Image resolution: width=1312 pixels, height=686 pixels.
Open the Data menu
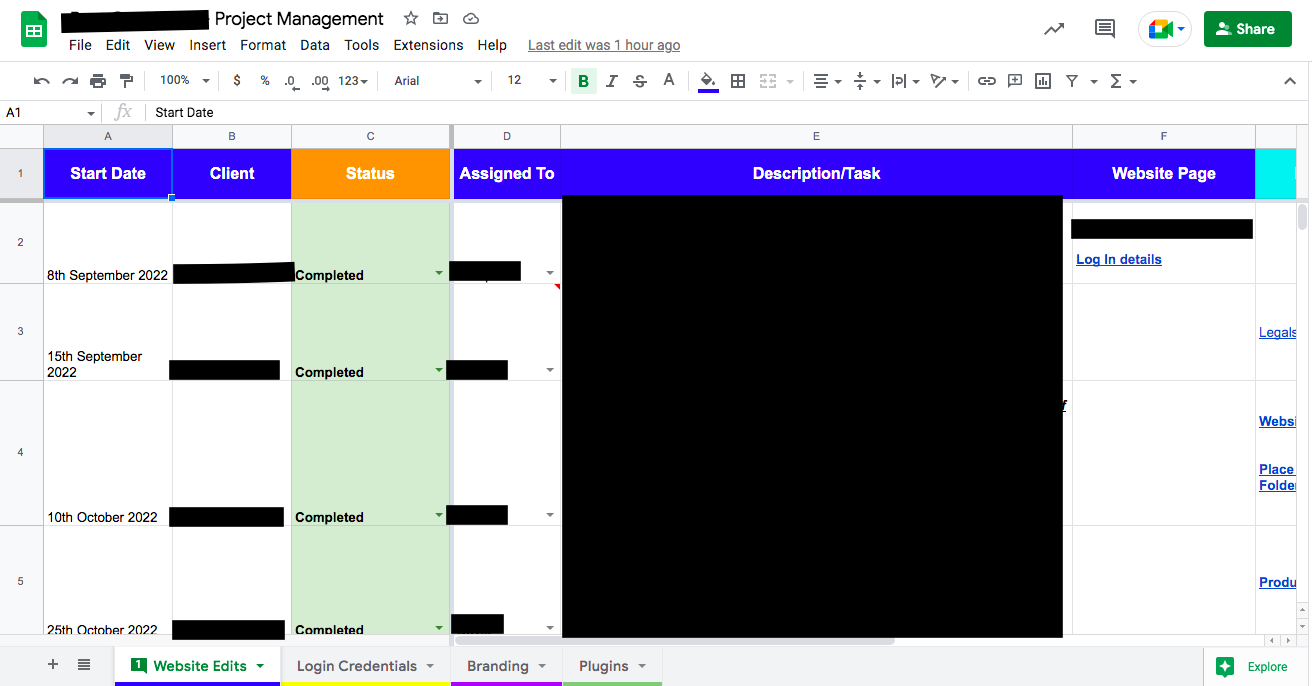pyautogui.click(x=315, y=45)
